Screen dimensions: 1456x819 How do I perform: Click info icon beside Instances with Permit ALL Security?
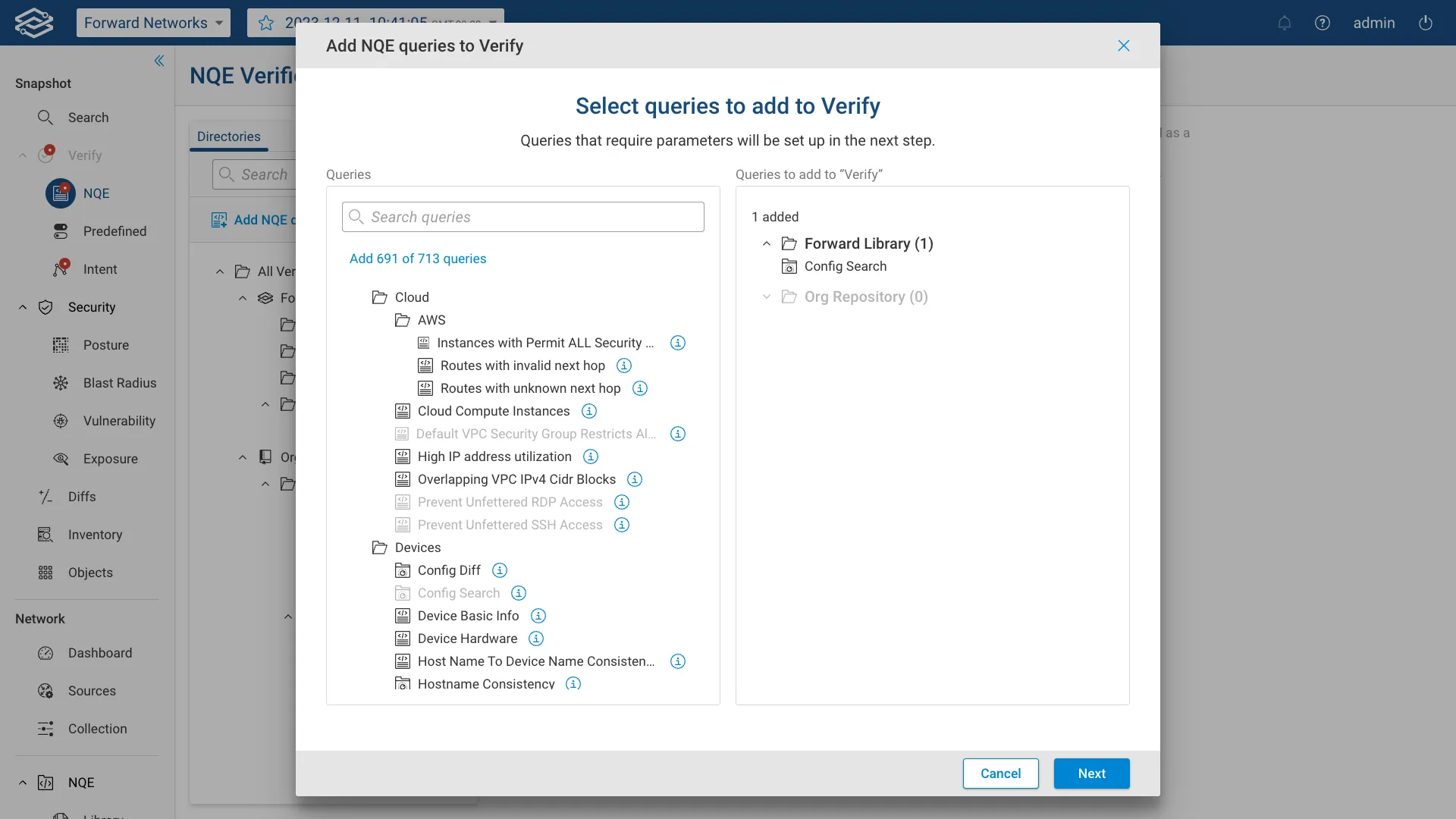678,343
